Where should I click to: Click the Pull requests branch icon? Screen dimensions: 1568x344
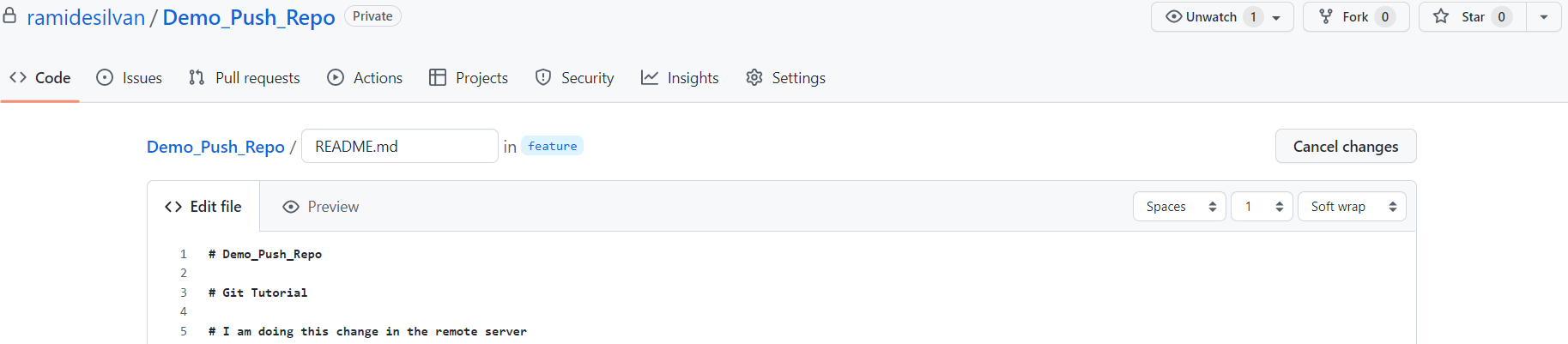click(x=197, y=78)
